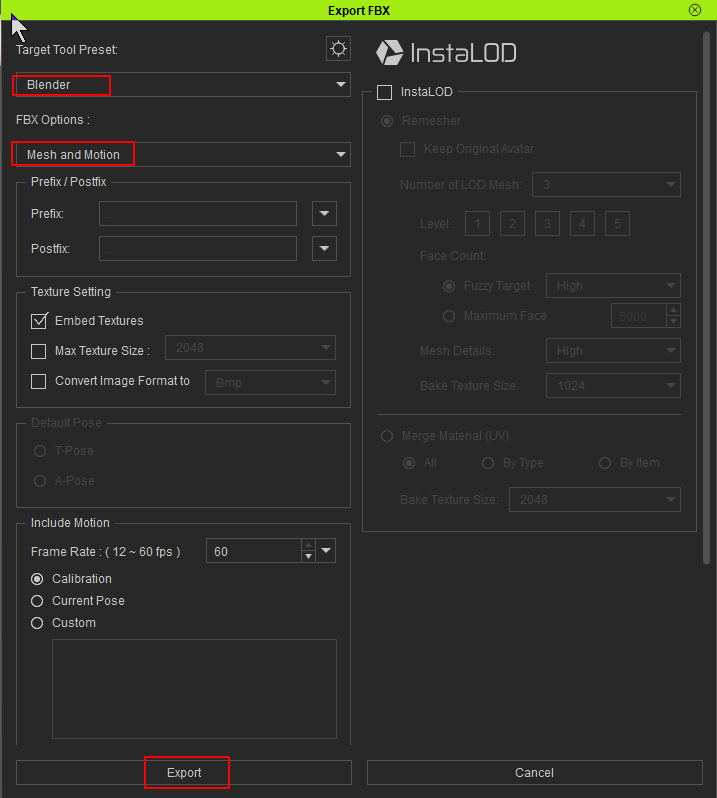Open the Remesher Bake Texture Size 1024 dropdown
The height and width of the screenshot is (798, 717).
pos(613,385)
